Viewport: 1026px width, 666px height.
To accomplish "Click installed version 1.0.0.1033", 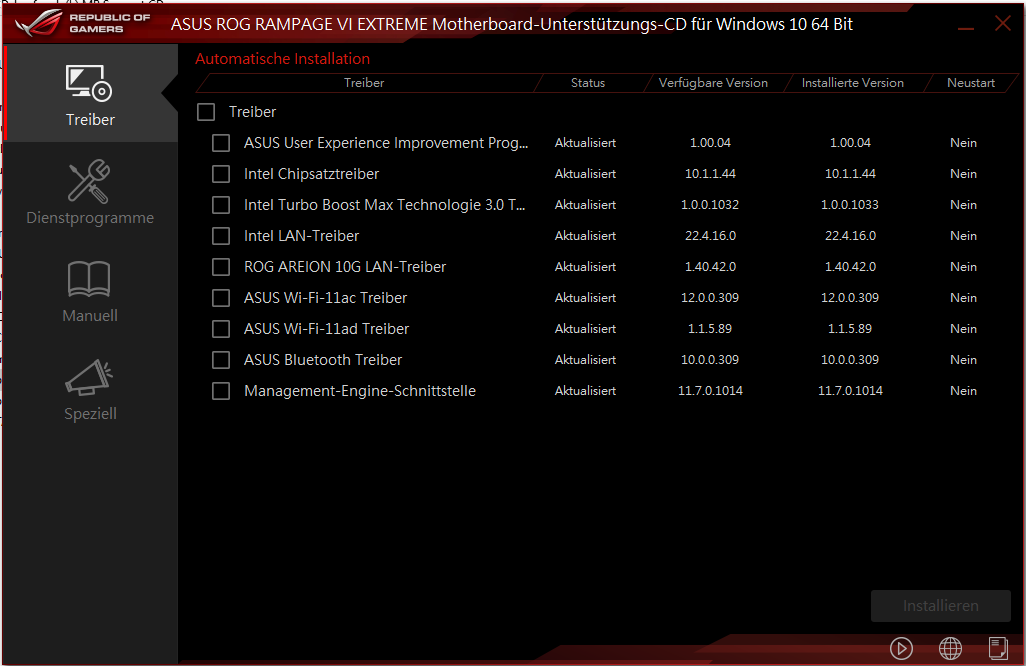I will click(x=850, y=205).
